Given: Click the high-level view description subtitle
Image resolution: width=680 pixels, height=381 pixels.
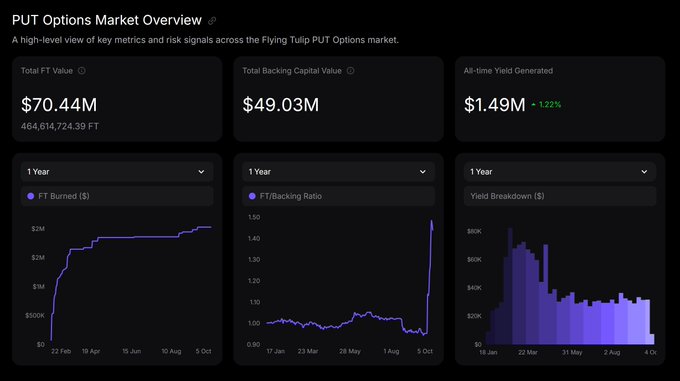Looking at the screenshot, I should coord(205,40).
